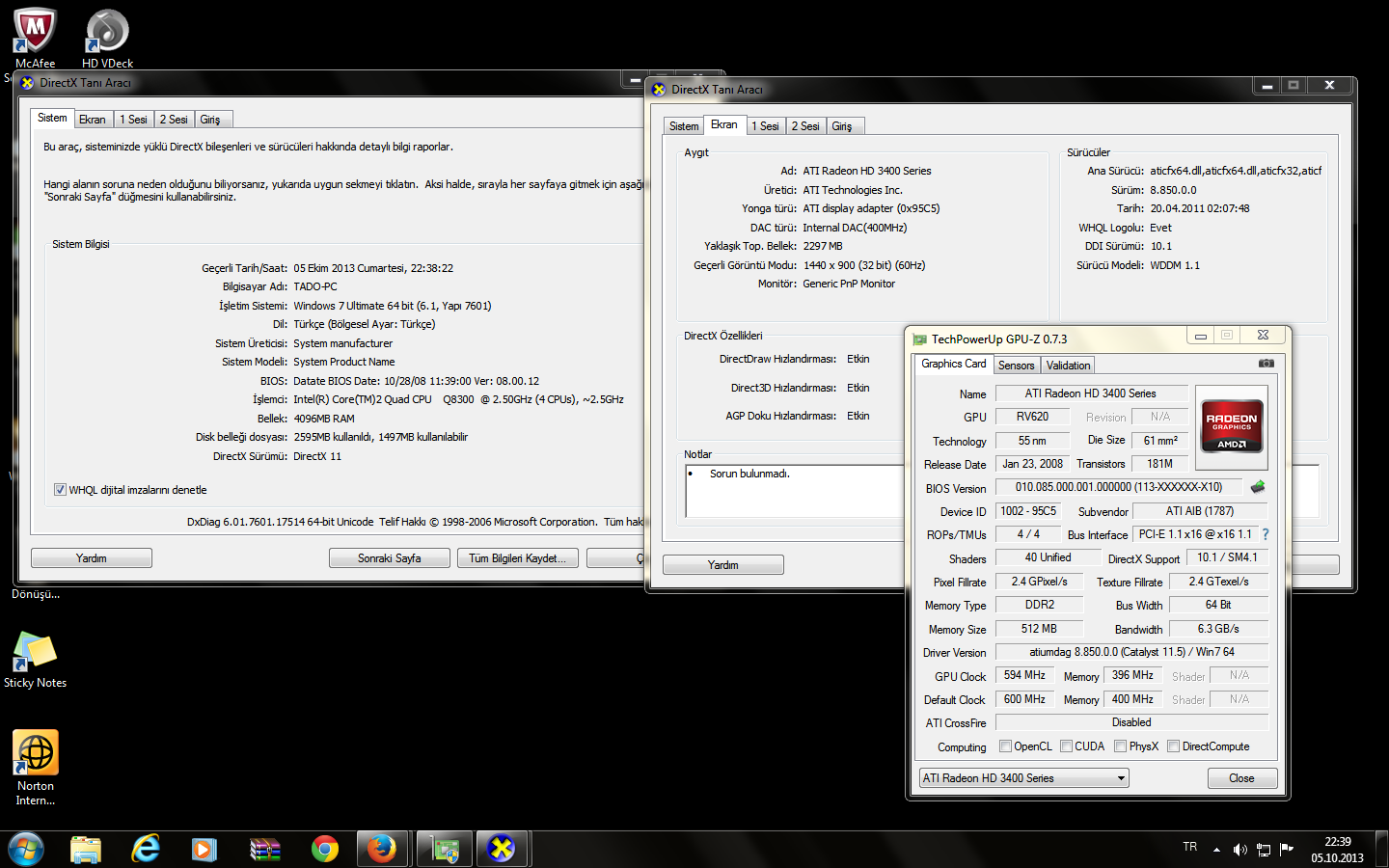Click the GPU-Z title bar icon
This screenshot has width=1389, height=868.
click(919, 339)
